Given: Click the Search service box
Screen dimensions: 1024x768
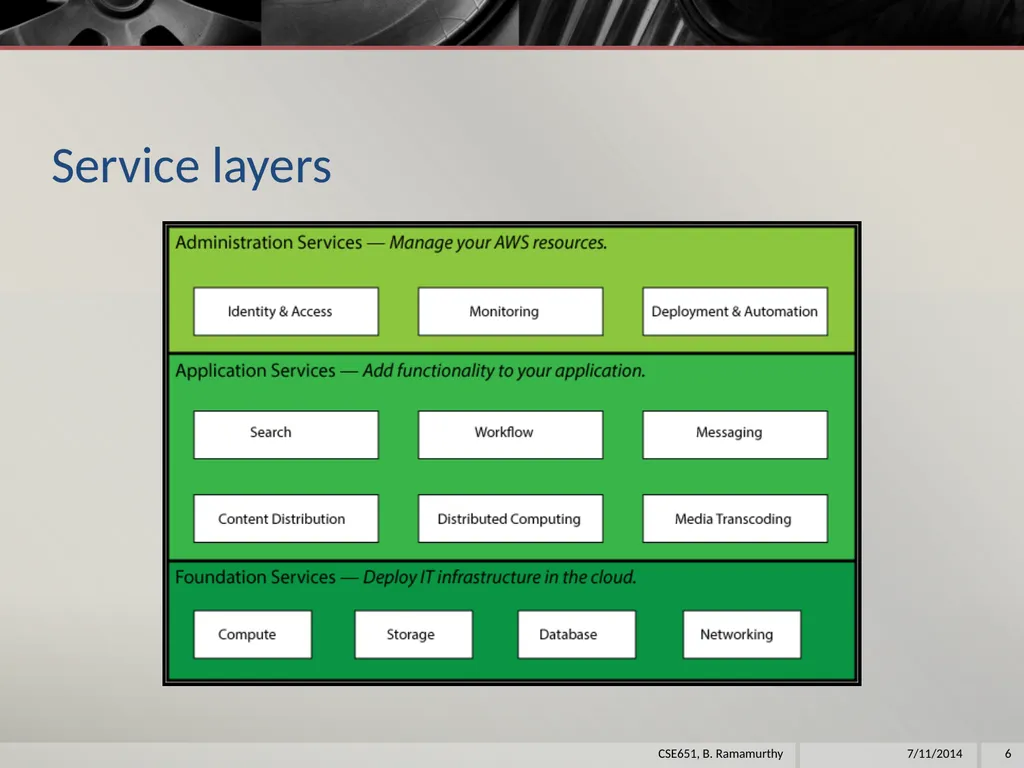Looking at the screenshot, I should click(286, 434).
